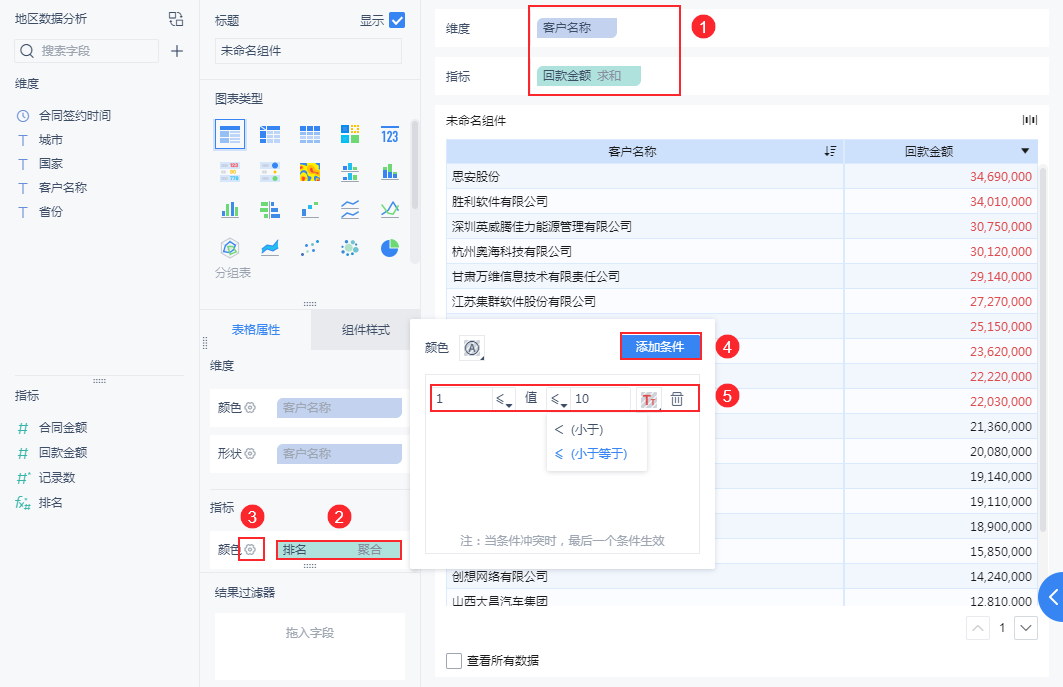Select the detail table grid chart icon
1063x687 pixels.
click(310, 134)
